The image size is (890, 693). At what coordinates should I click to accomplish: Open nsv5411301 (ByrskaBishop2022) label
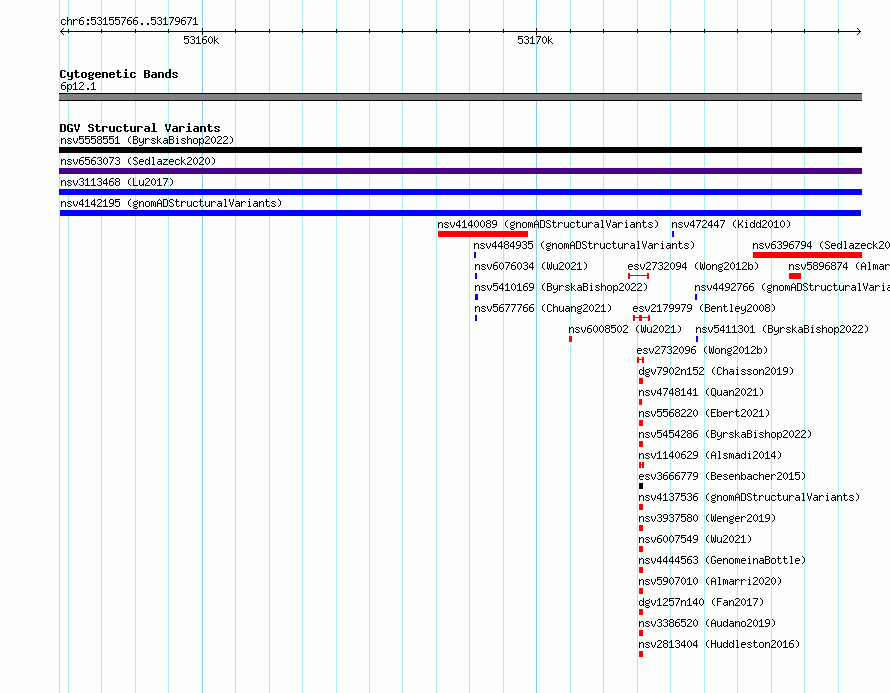pyautogui.click(x=782, y=329)
